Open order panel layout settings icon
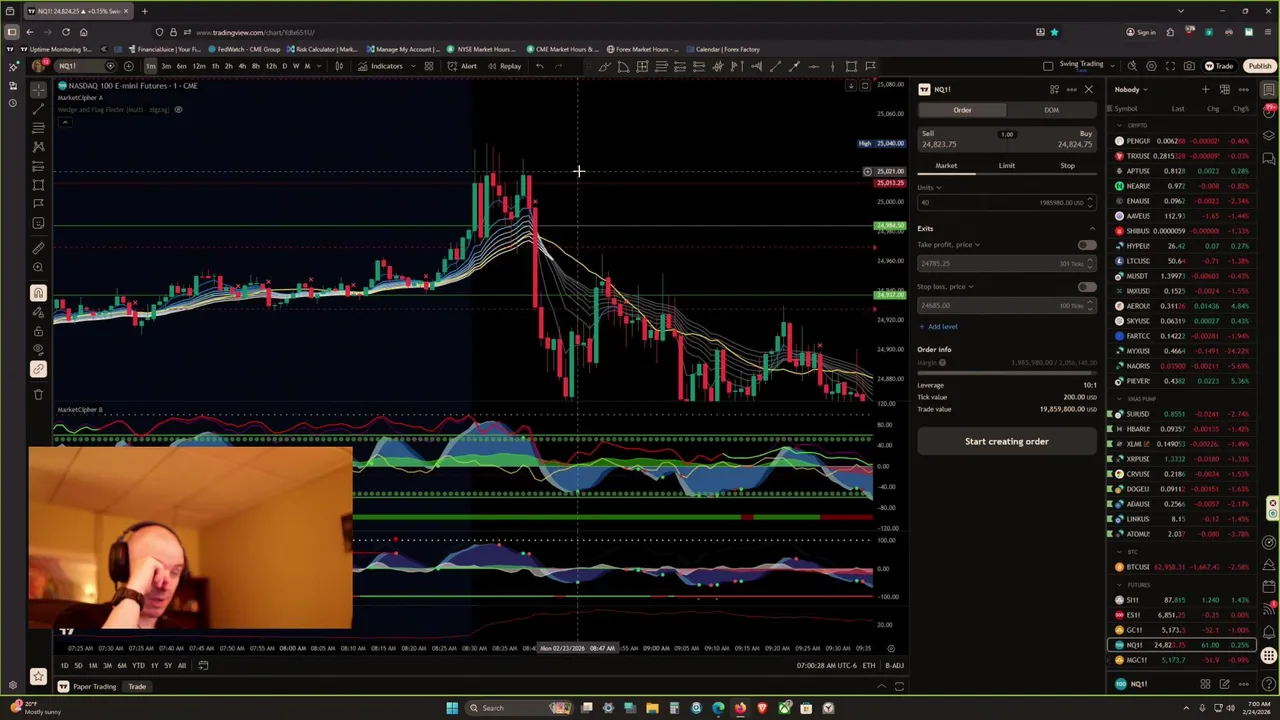This screenshot has width=1280, height=720. (1054, 89)
